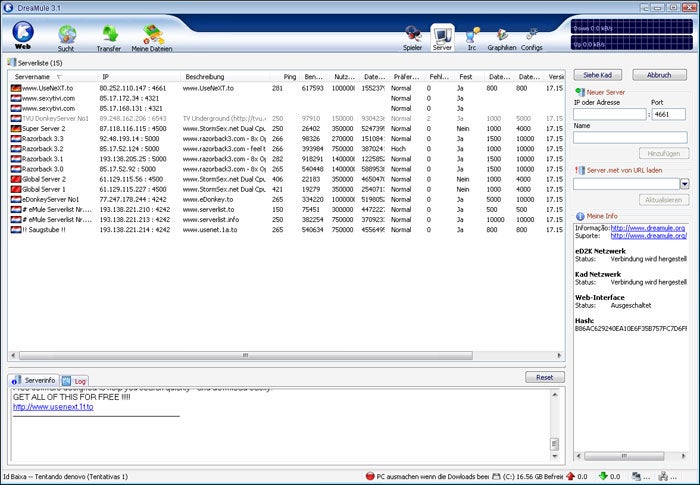
Task: Click flag icon of eDonkeyServer No1
Action: point(16,200)
